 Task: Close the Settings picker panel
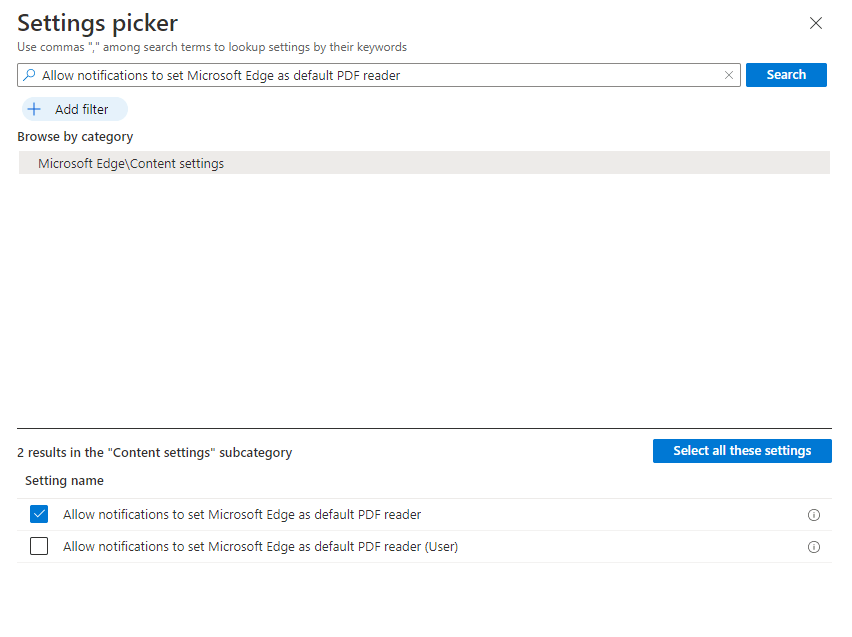(x=816, y=23)
